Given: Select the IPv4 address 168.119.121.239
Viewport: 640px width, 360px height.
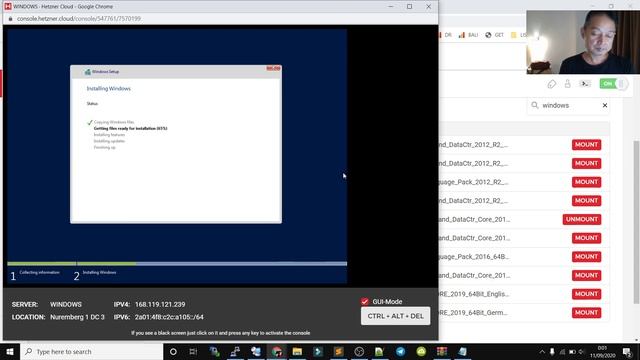Looking at the screenshot, I should 160,304.
